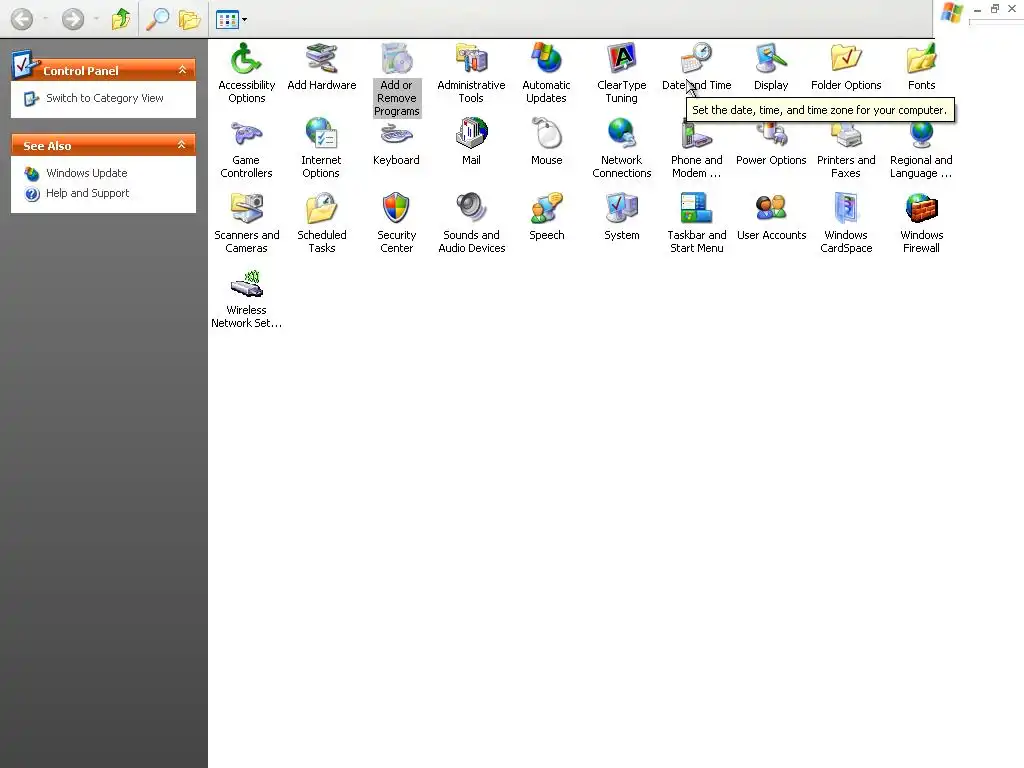The image size is (1024, 768).
Task: Open Accessibility Options icon
Action: coord(246,72)
